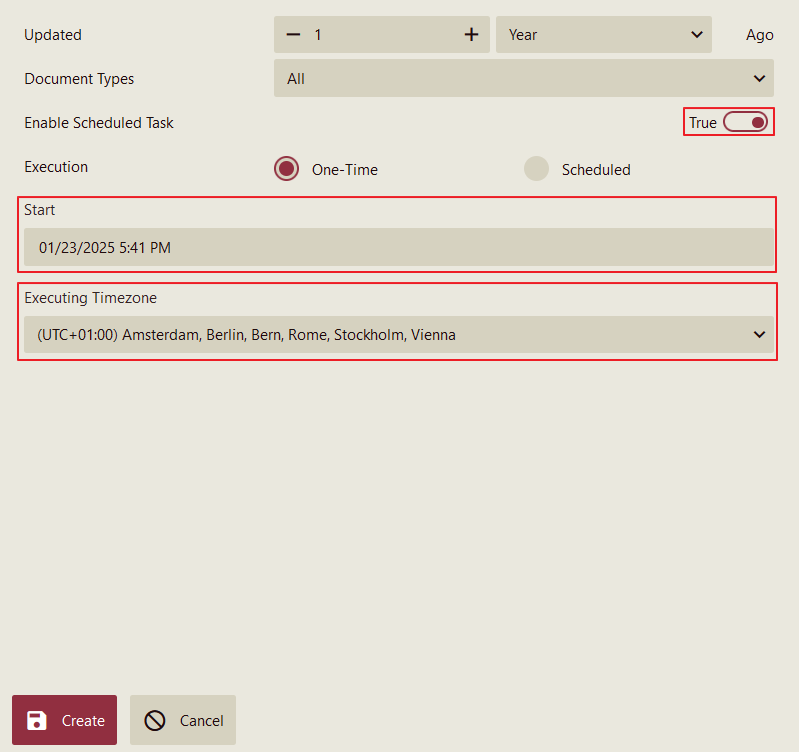This screenshot has height=752, width=799.
Task: Click the Start date and time field
Action: [397, 247]
